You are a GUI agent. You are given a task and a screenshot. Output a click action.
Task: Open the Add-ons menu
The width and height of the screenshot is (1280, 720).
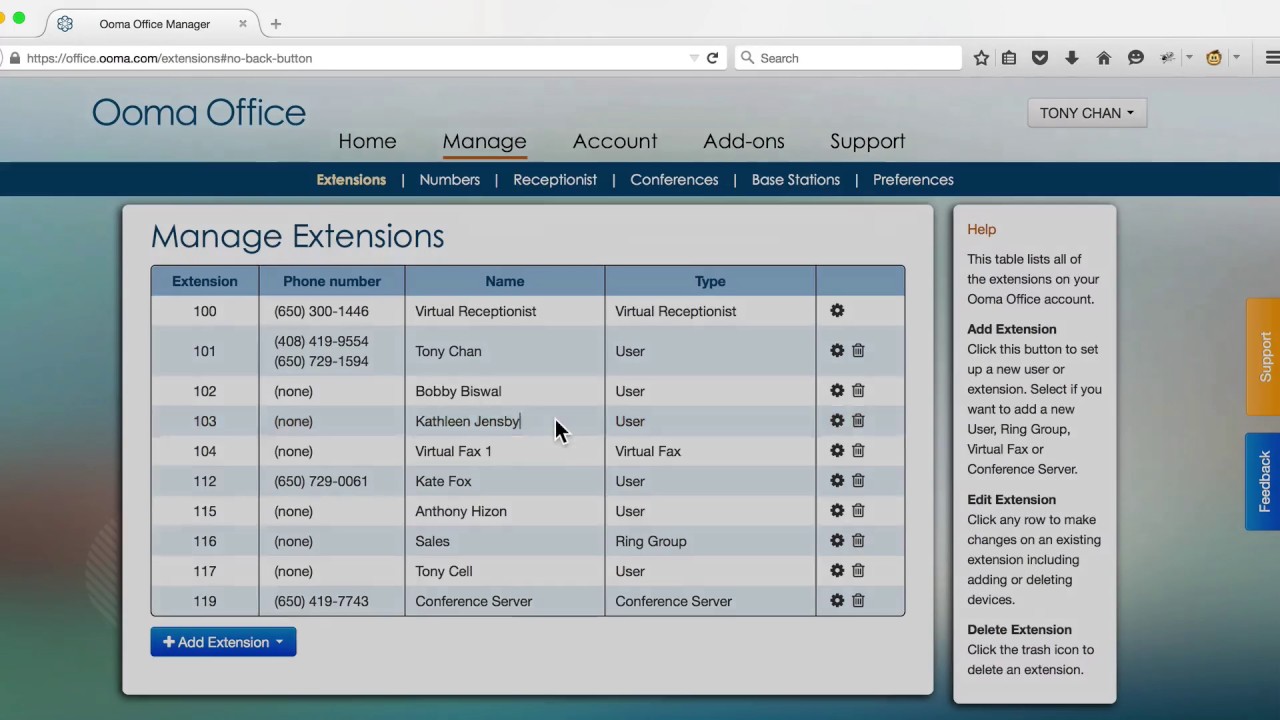(x=744, y=141)
